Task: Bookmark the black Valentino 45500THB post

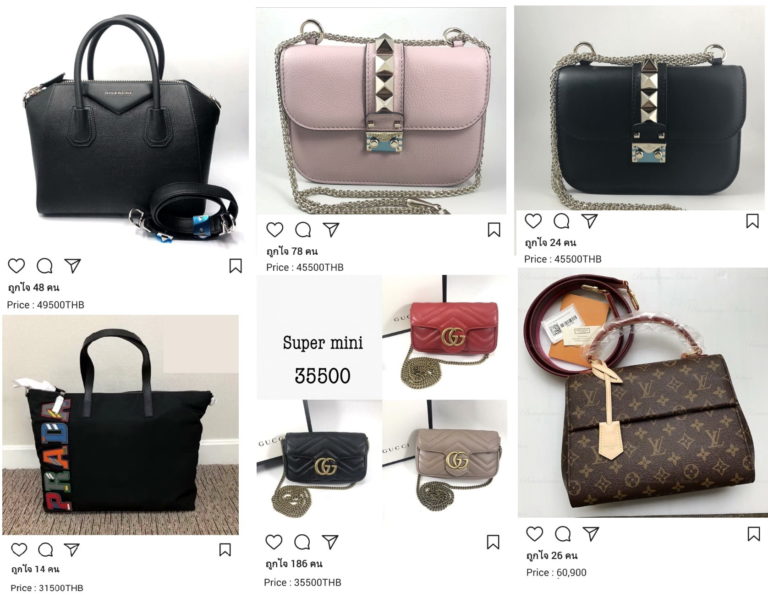Action: 752,221
